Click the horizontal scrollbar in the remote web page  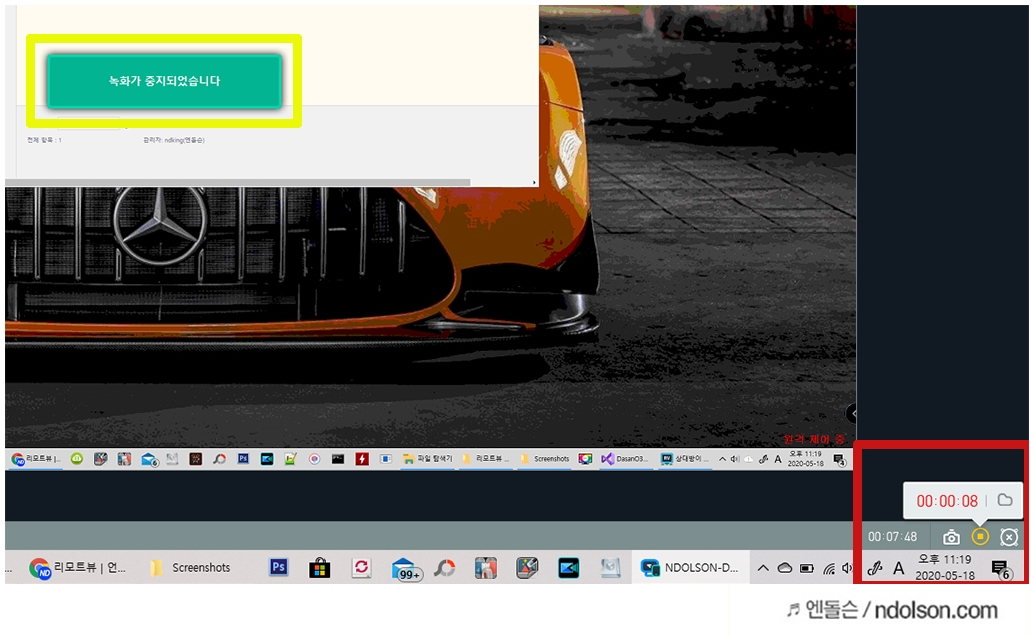[x=239, y=182]
